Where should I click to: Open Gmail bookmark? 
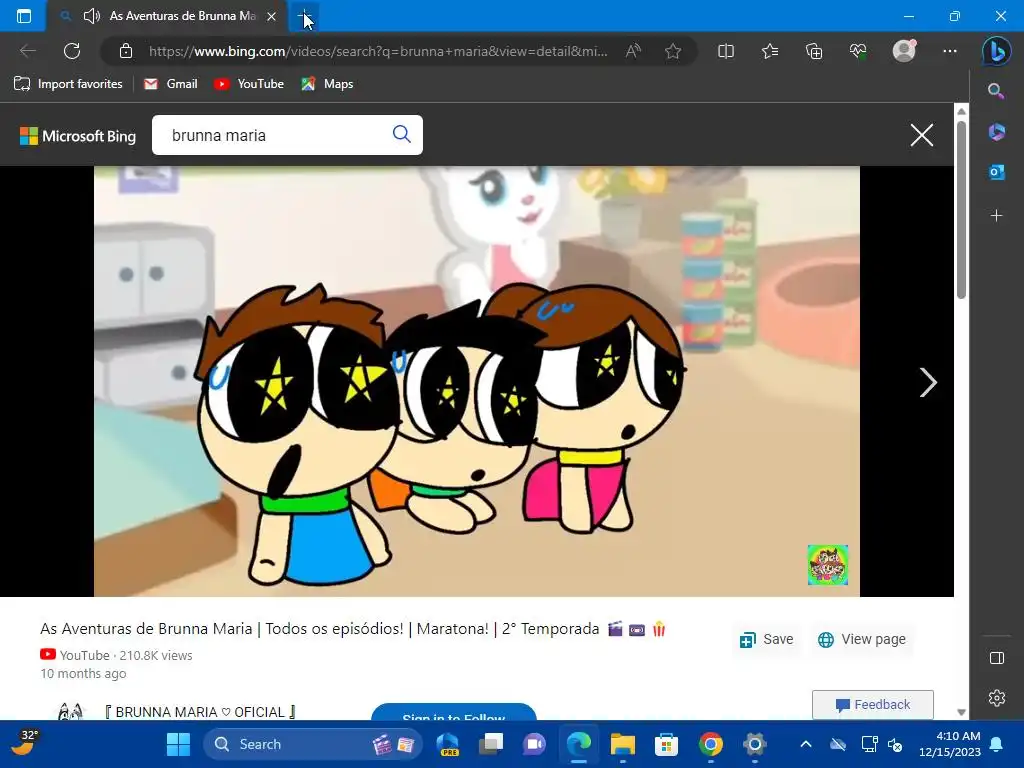pos(171,84)
